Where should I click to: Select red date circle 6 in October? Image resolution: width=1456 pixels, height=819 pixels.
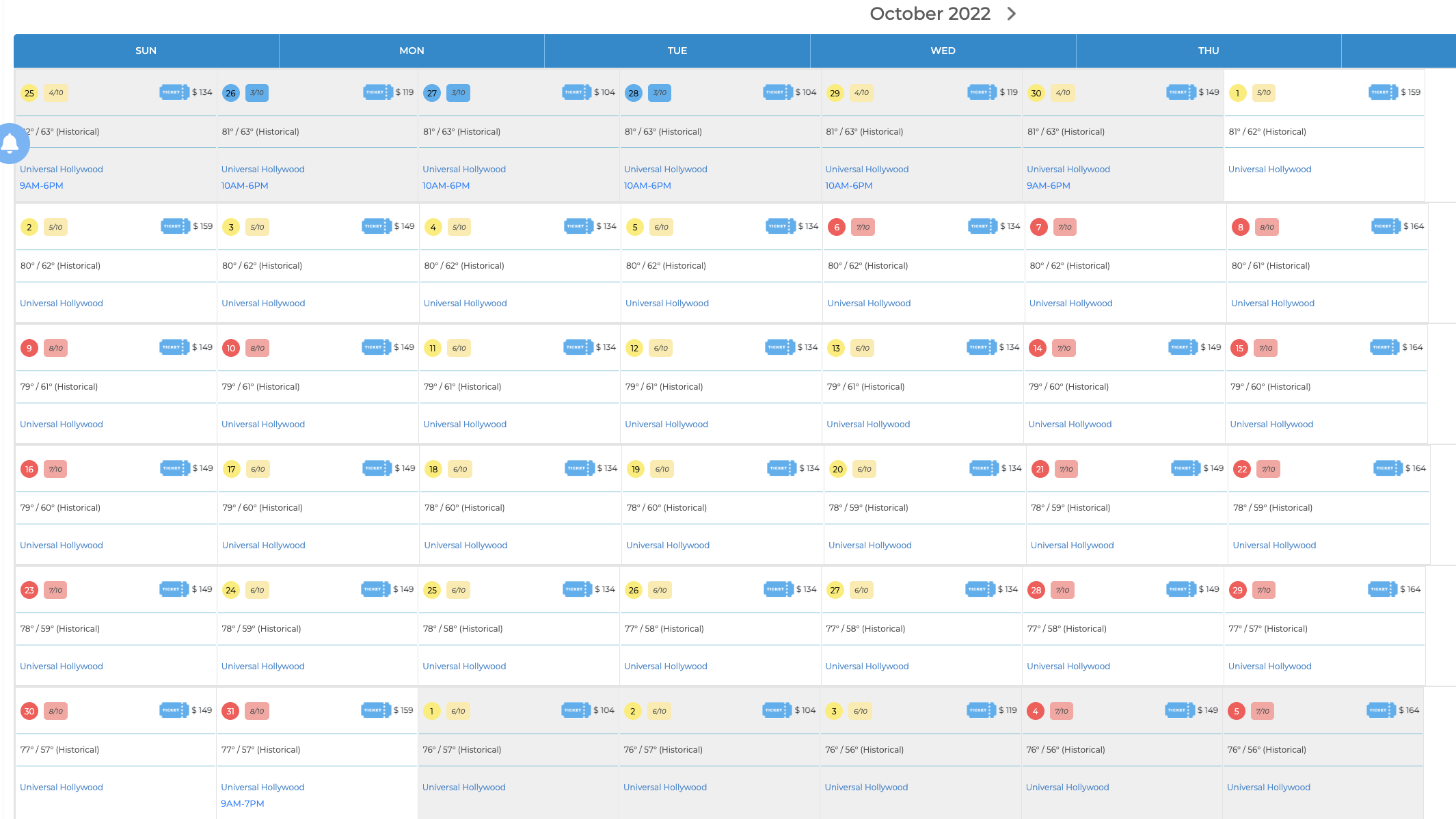tap(836, 227)
